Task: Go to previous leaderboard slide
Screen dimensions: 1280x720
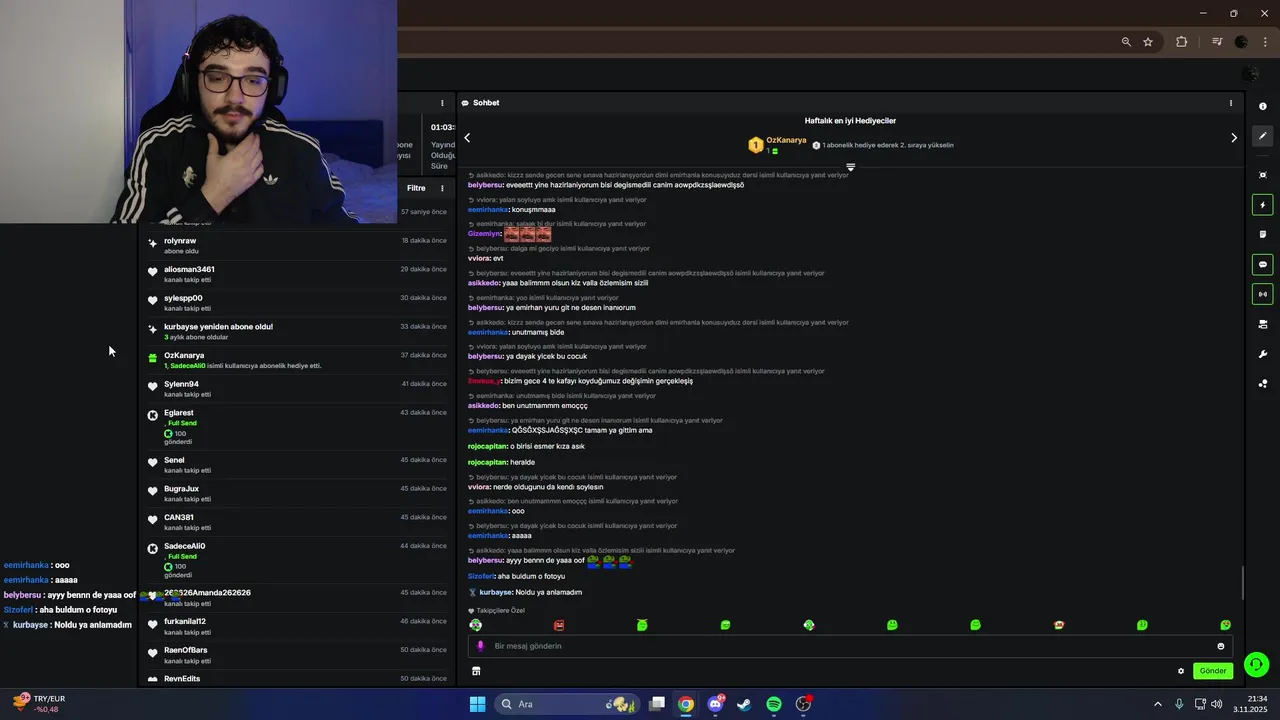Action: pos(467,138)
